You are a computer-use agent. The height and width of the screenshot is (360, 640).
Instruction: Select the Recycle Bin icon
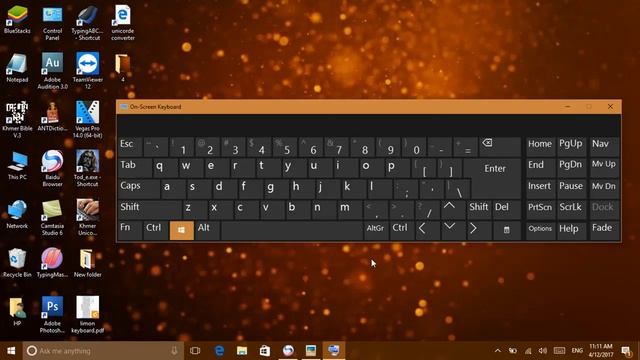17,263
